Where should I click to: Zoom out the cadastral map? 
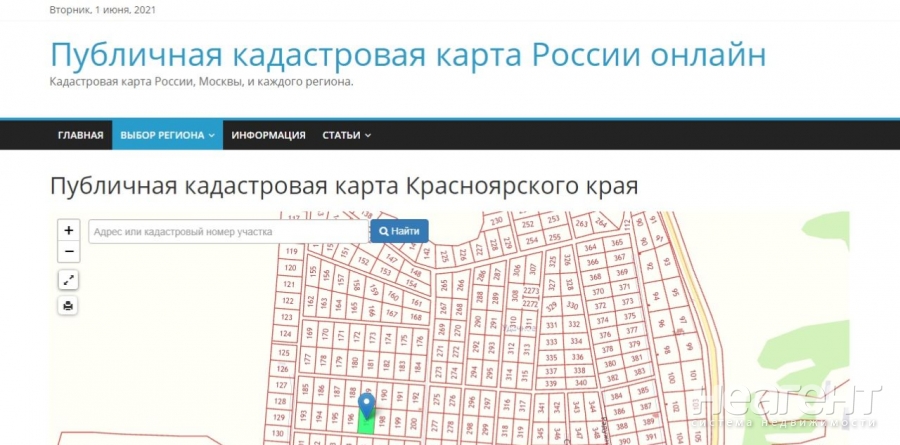[68, 252]
